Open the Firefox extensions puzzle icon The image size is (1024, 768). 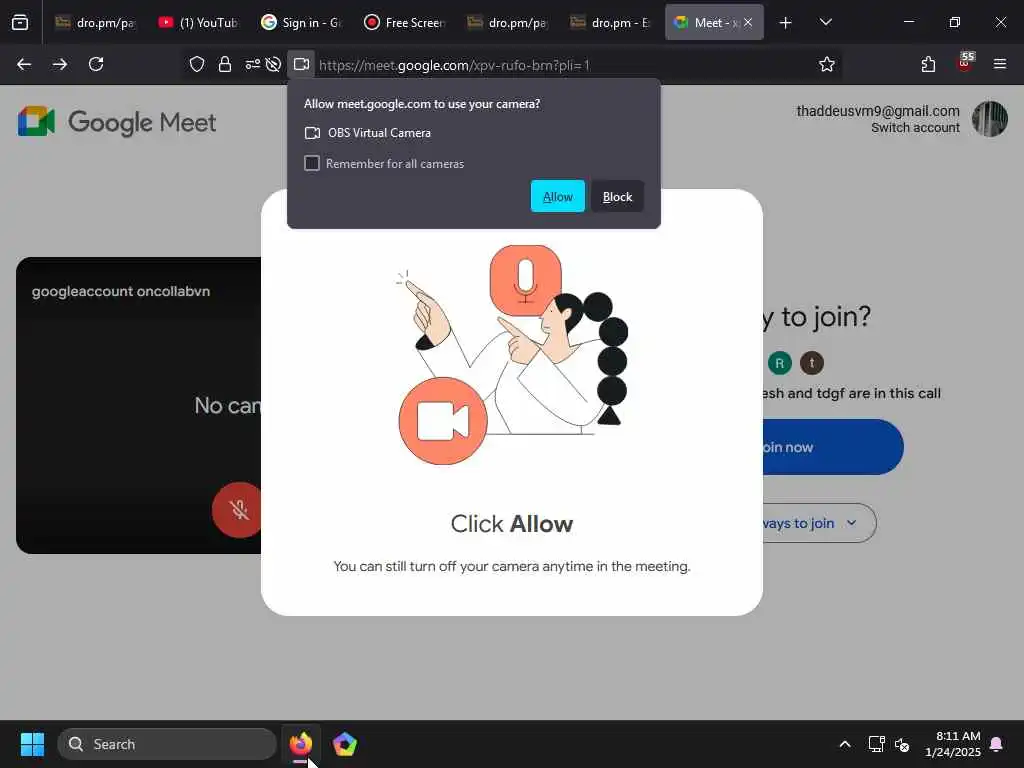click(928, 64)
